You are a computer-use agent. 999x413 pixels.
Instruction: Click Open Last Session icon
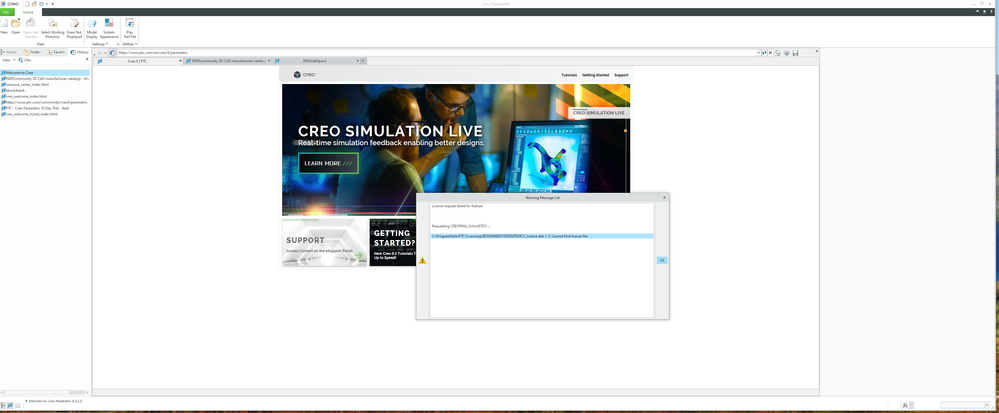click(31, 23)
